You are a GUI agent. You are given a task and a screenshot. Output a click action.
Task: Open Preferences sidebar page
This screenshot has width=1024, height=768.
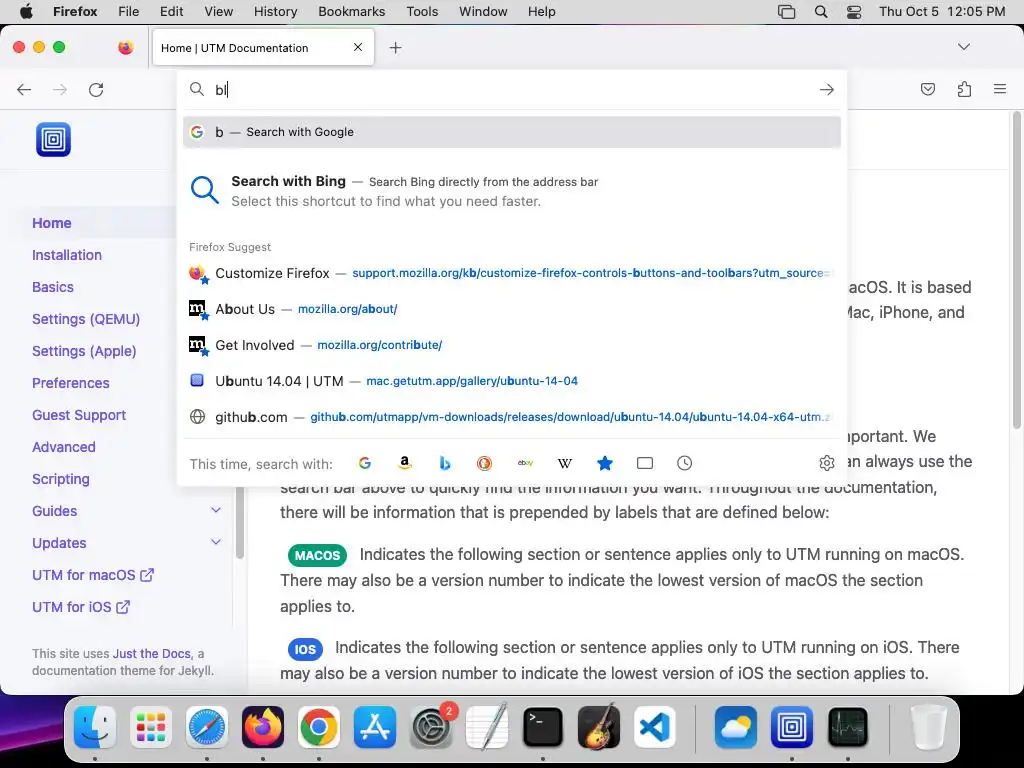click(71, 383)
